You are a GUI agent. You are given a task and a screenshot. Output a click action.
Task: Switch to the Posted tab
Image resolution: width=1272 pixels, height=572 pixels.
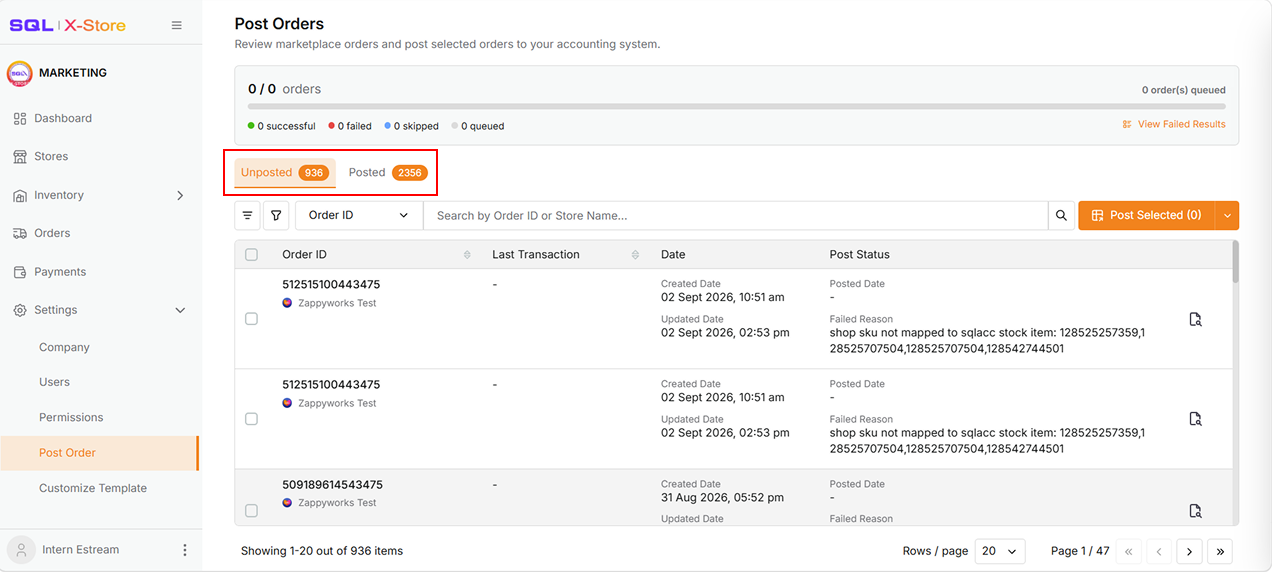388,173
